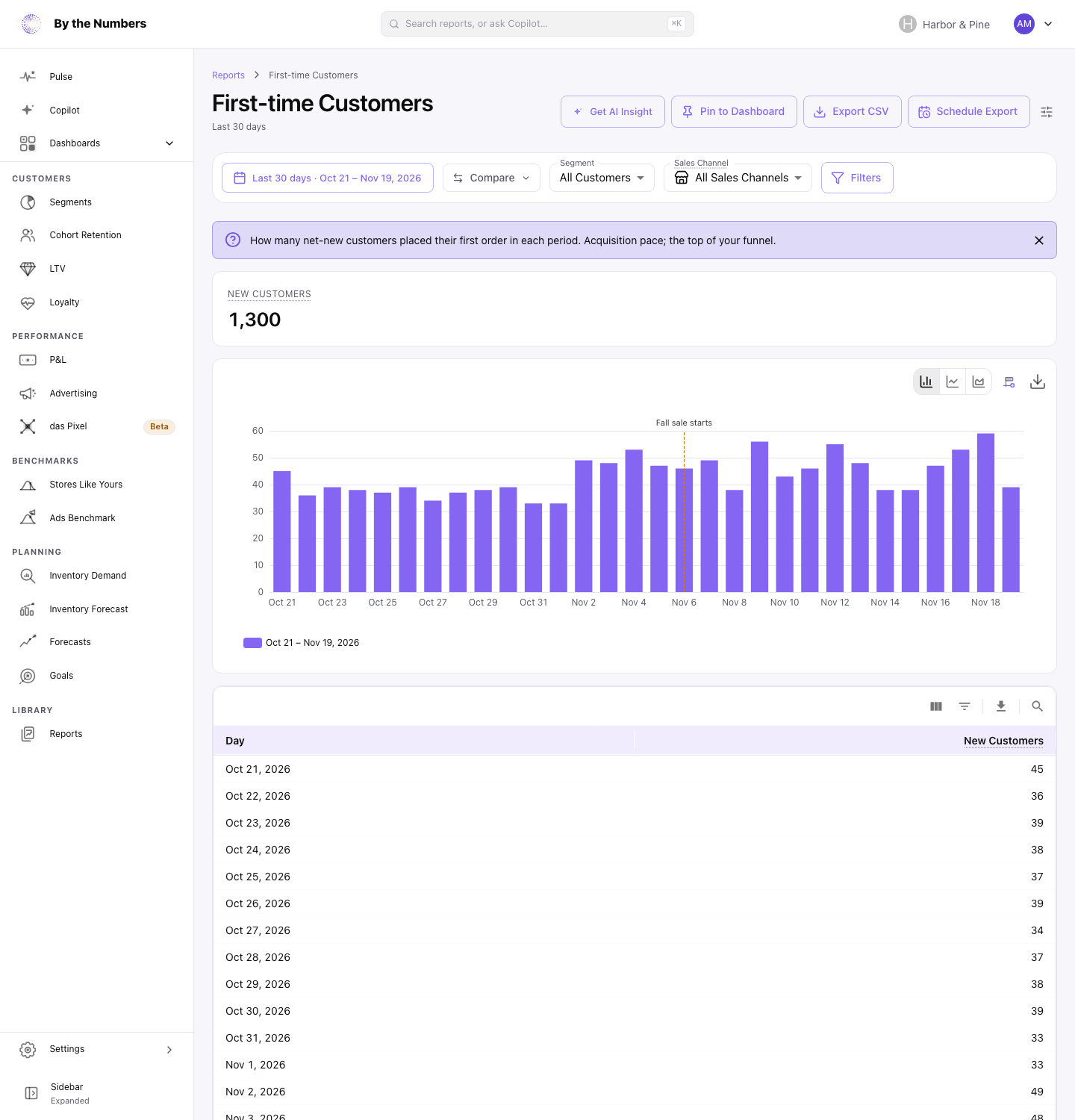This screenshot has width=1075, height=1120.
Task: Click the chart annotations icon
Action: coord(1009,382)
